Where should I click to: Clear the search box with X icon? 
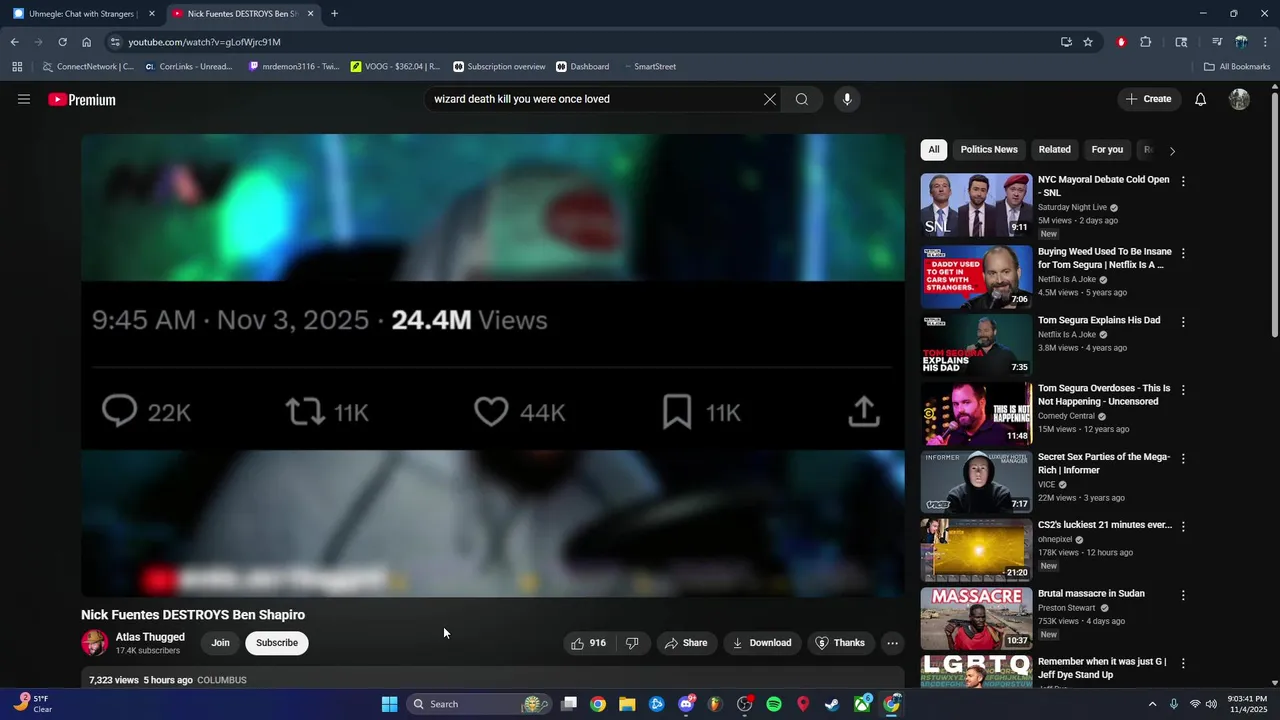point(770,99)
